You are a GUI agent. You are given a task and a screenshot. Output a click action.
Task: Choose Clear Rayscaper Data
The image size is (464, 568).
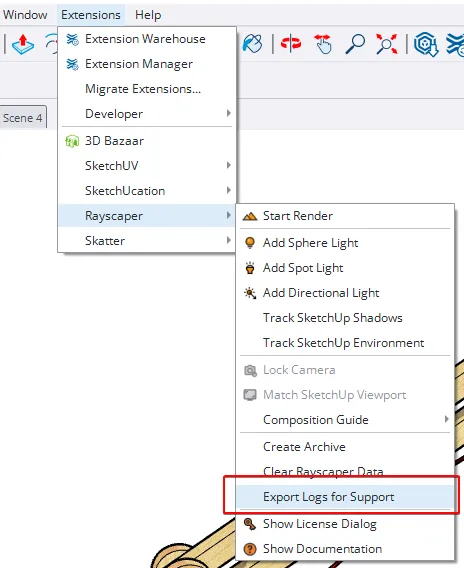point(345,472)
